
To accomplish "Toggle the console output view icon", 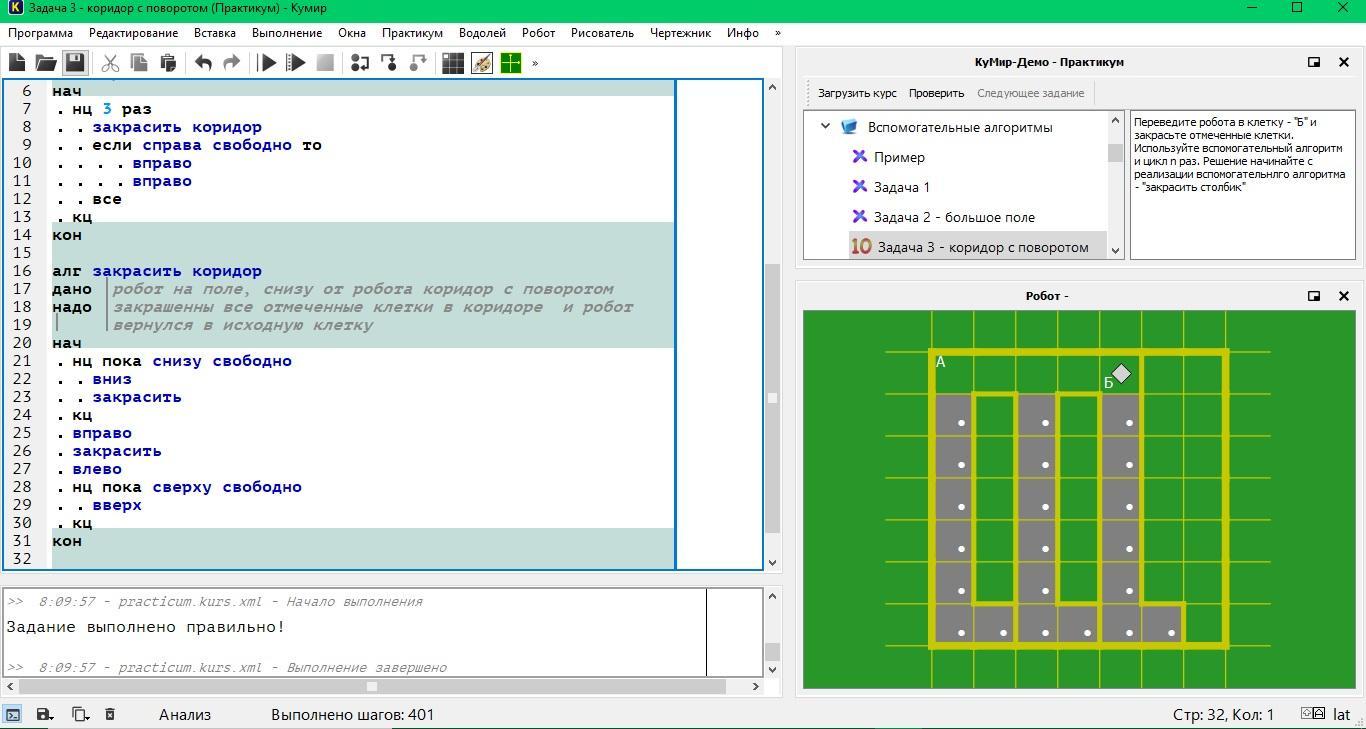I will pos(13,714).
